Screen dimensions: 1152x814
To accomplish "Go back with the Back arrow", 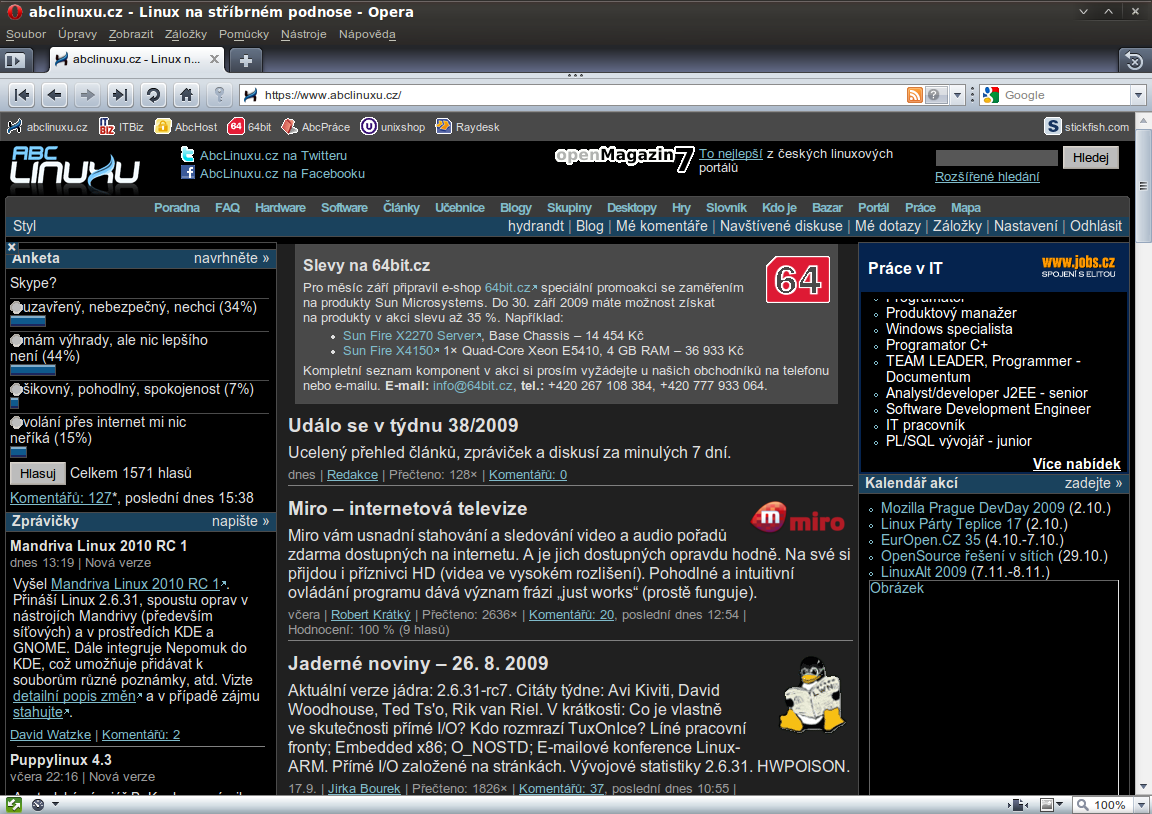I will [54, 95].
